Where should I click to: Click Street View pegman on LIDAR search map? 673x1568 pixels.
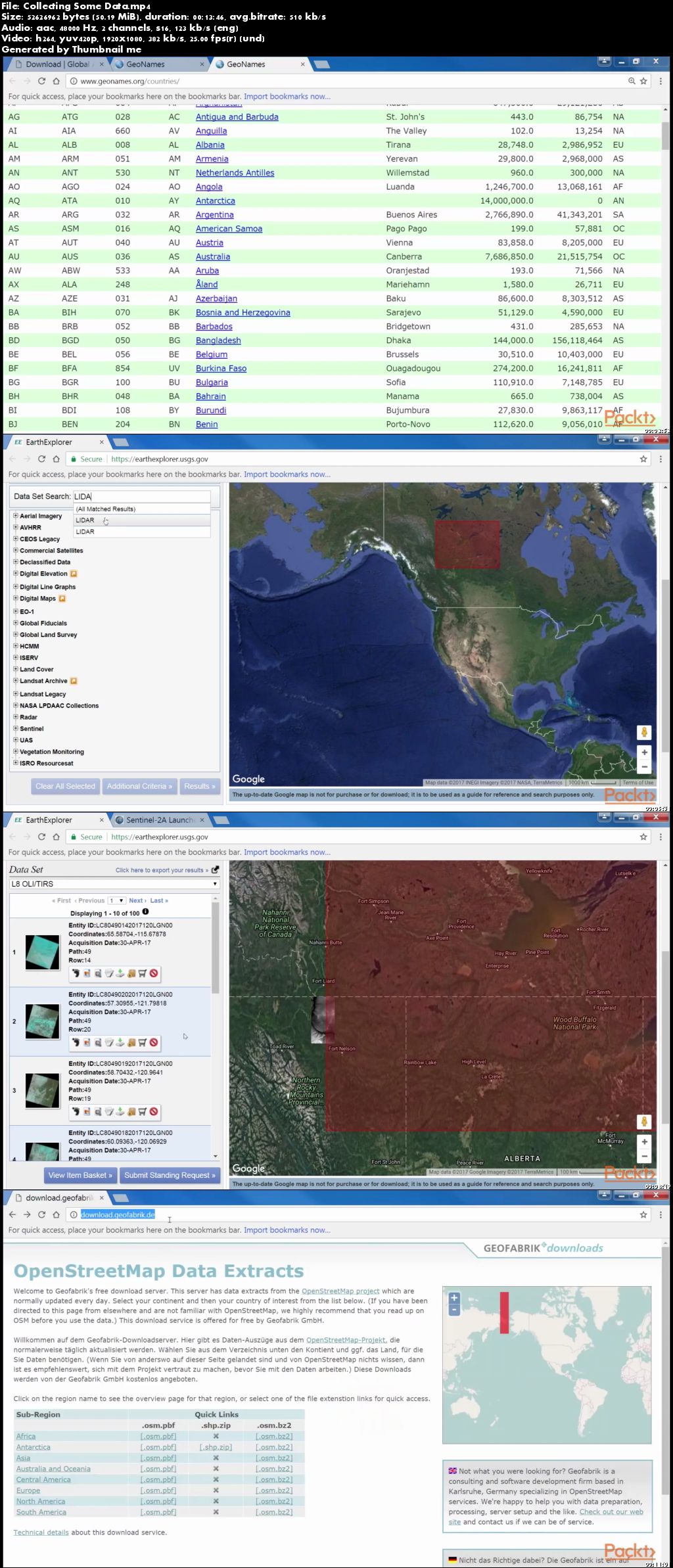644,732
